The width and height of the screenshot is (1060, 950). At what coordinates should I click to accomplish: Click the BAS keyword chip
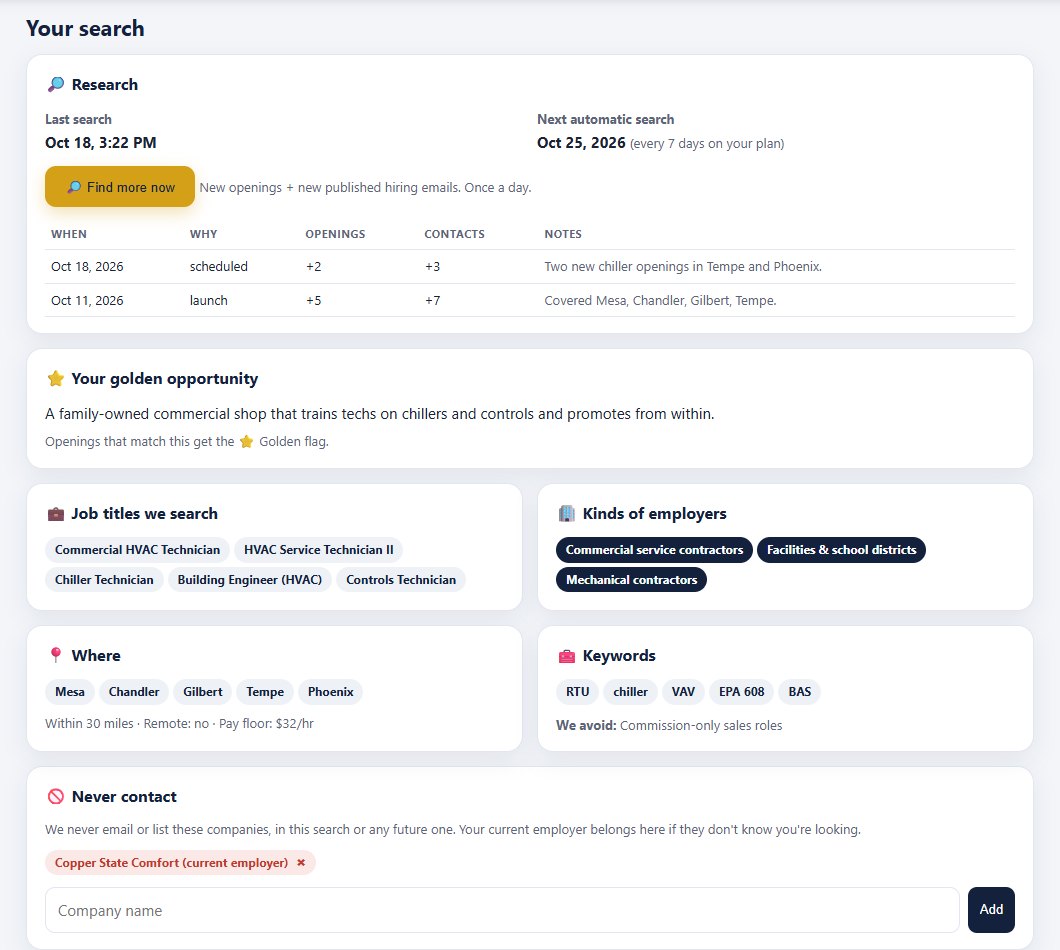tap(800, 692)
